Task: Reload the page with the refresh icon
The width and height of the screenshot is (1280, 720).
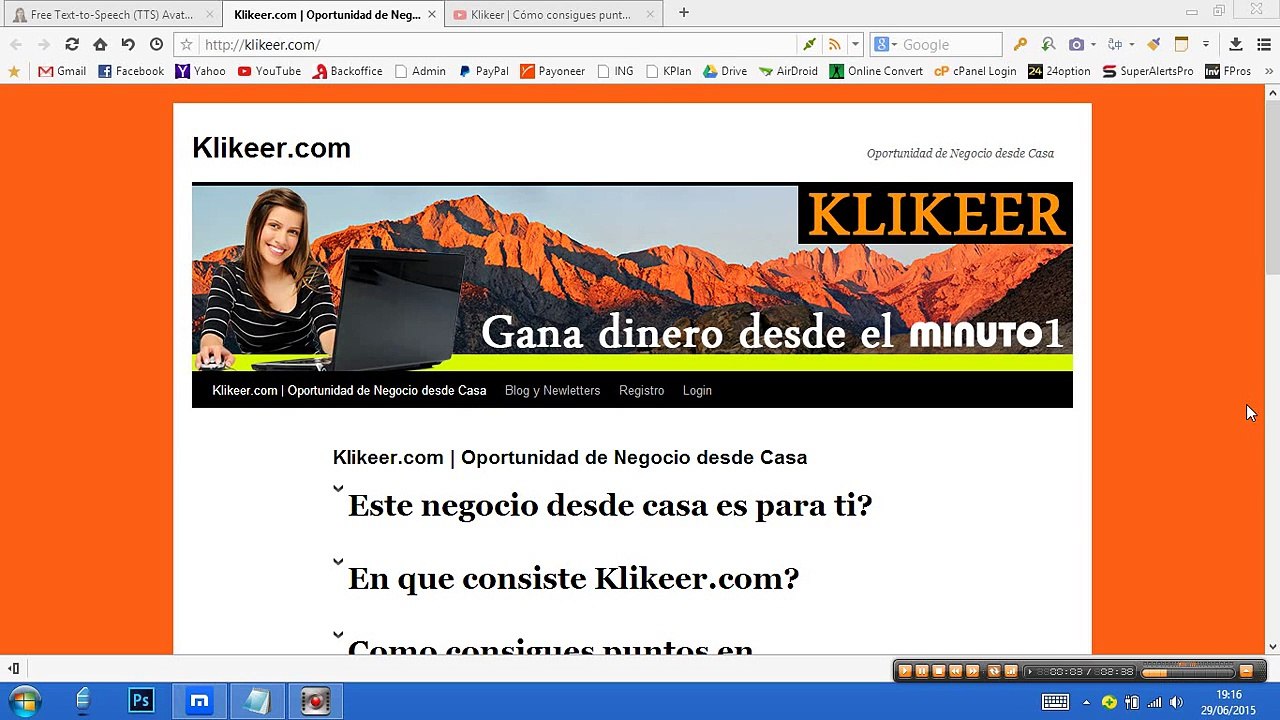Action: click(x=72, y=44)
